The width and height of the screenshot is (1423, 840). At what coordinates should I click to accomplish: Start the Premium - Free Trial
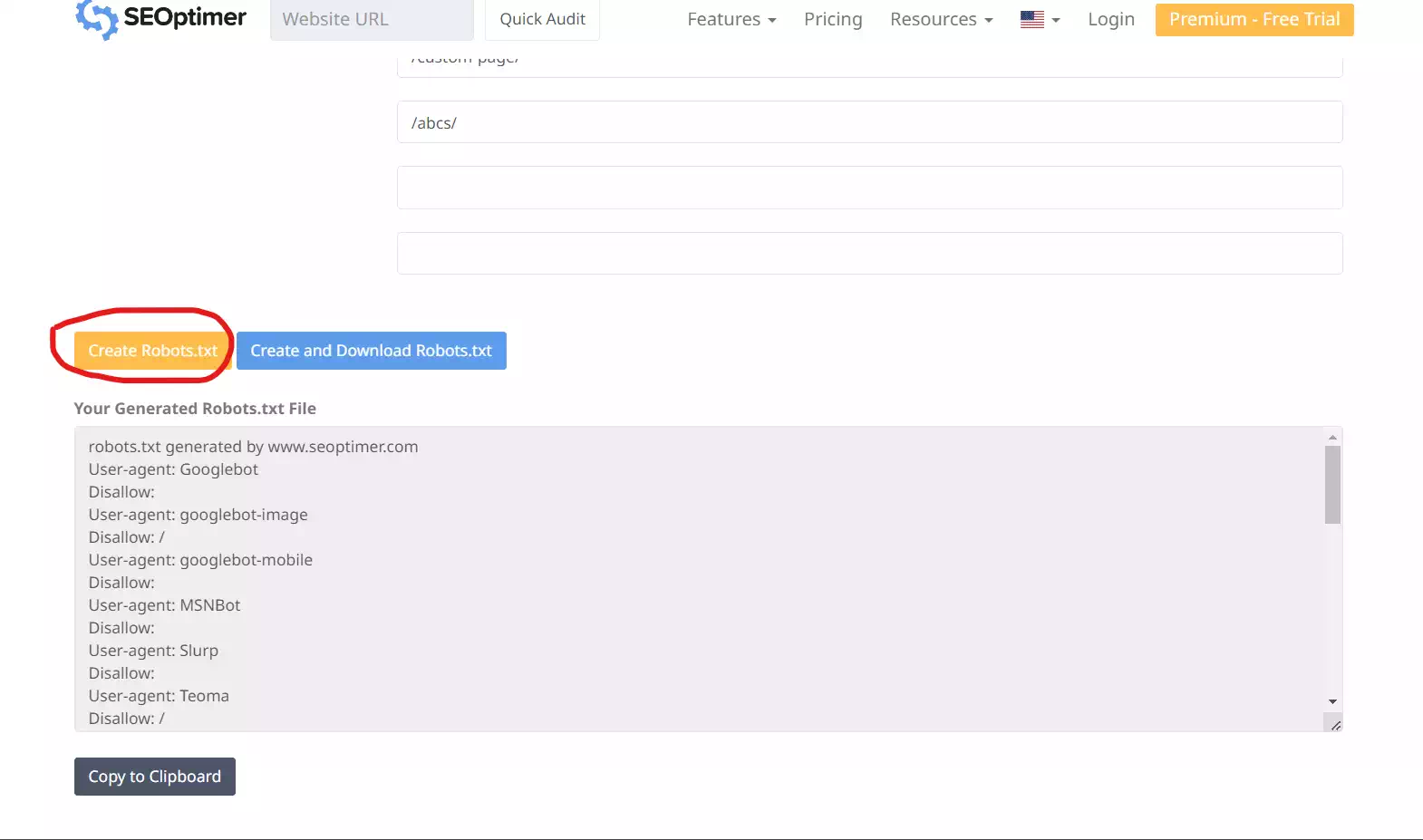(x=1254, y=19)
